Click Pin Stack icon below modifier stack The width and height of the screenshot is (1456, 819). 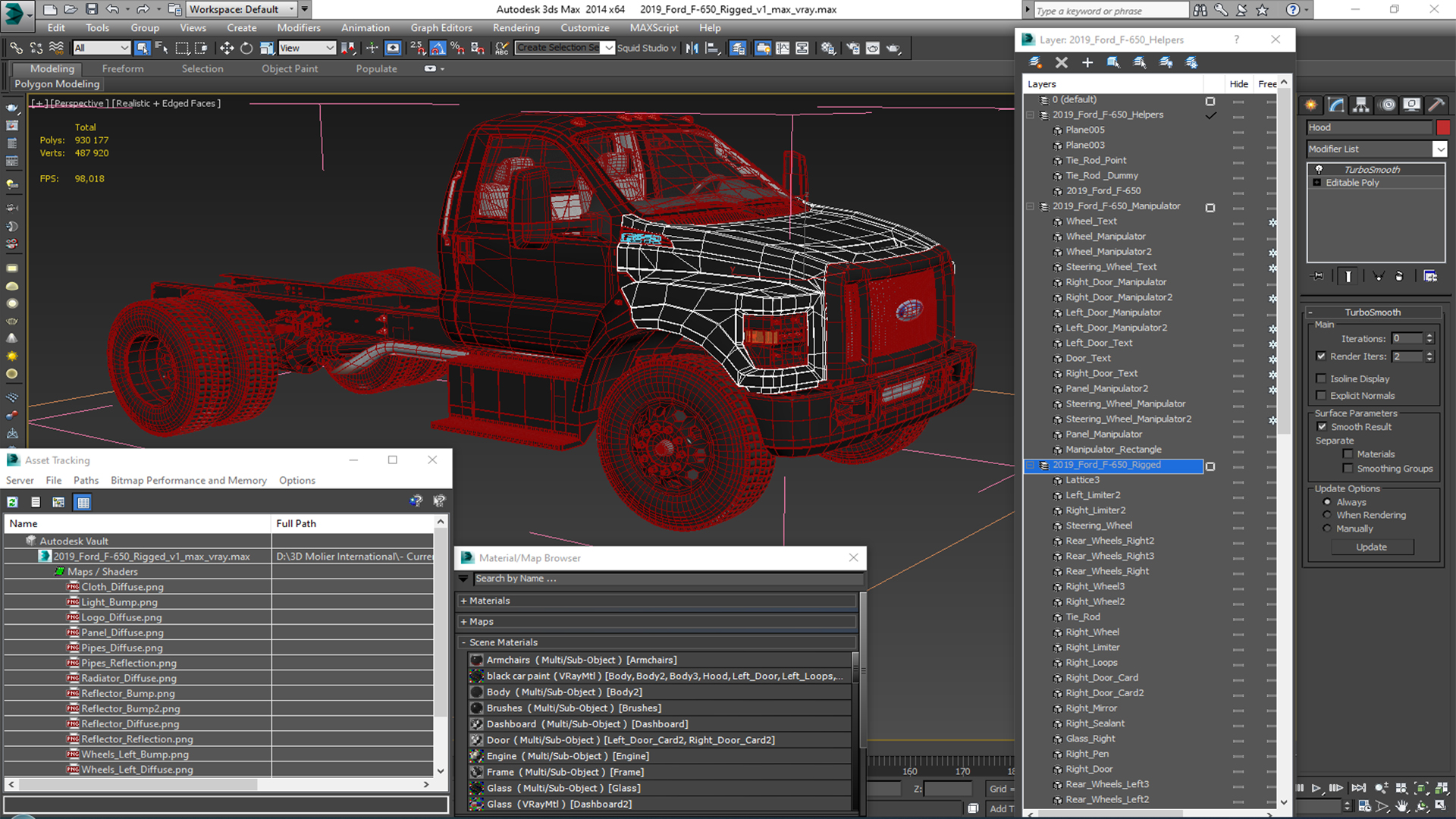[1319, 276]
